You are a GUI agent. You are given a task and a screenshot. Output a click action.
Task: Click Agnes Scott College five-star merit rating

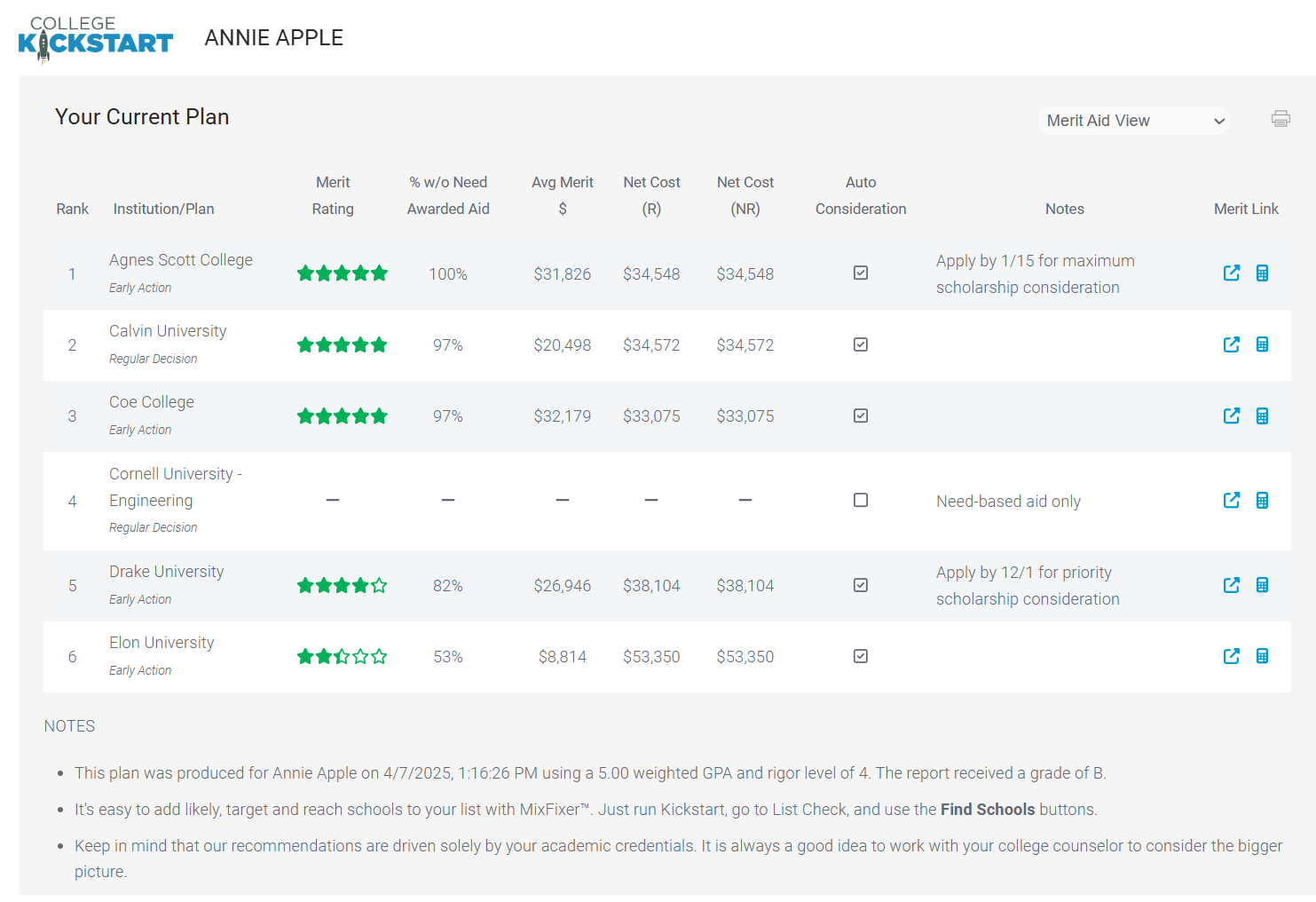point(342,273)
